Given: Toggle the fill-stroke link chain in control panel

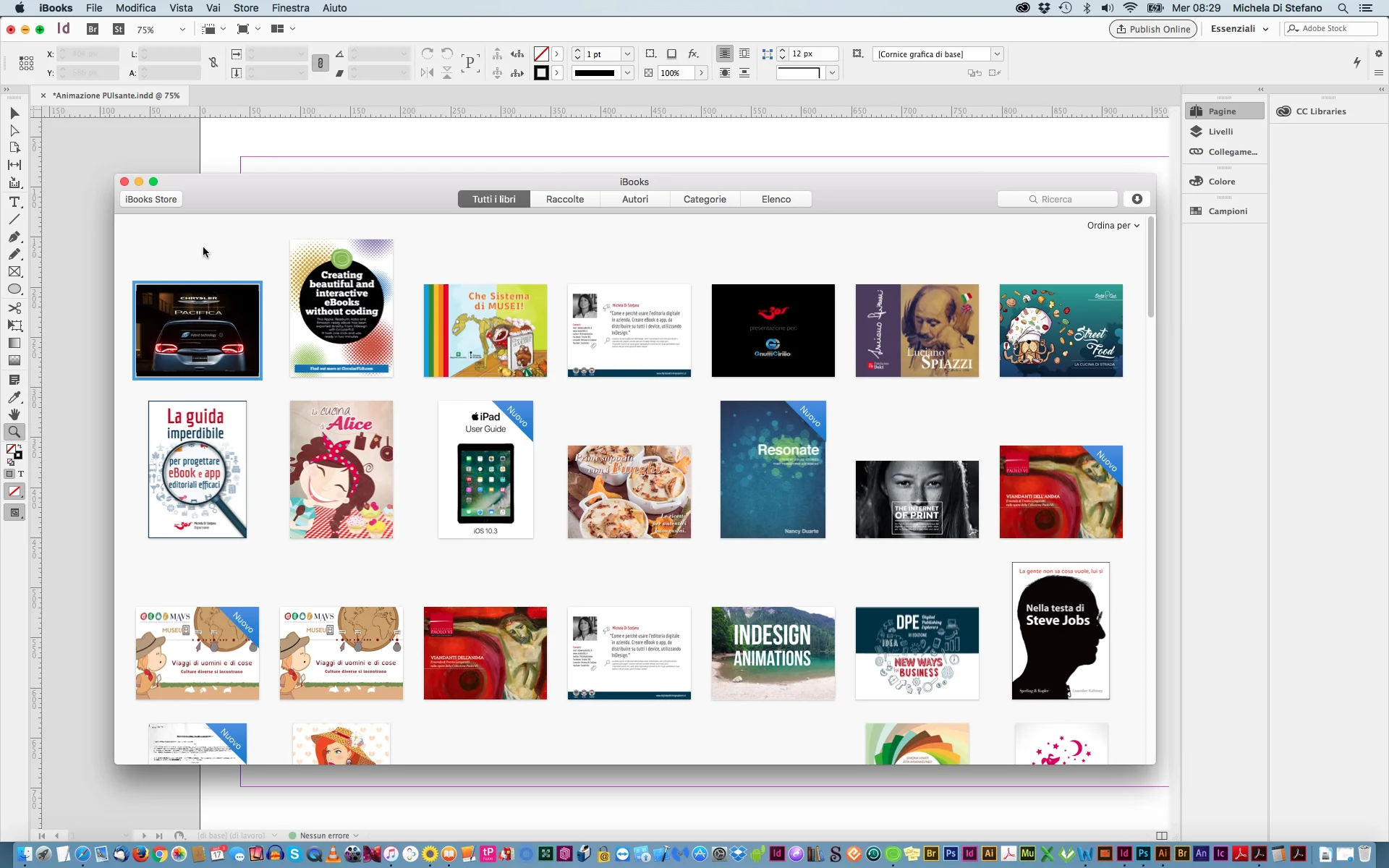Looking at the screenshot, I should pos(320,63).
